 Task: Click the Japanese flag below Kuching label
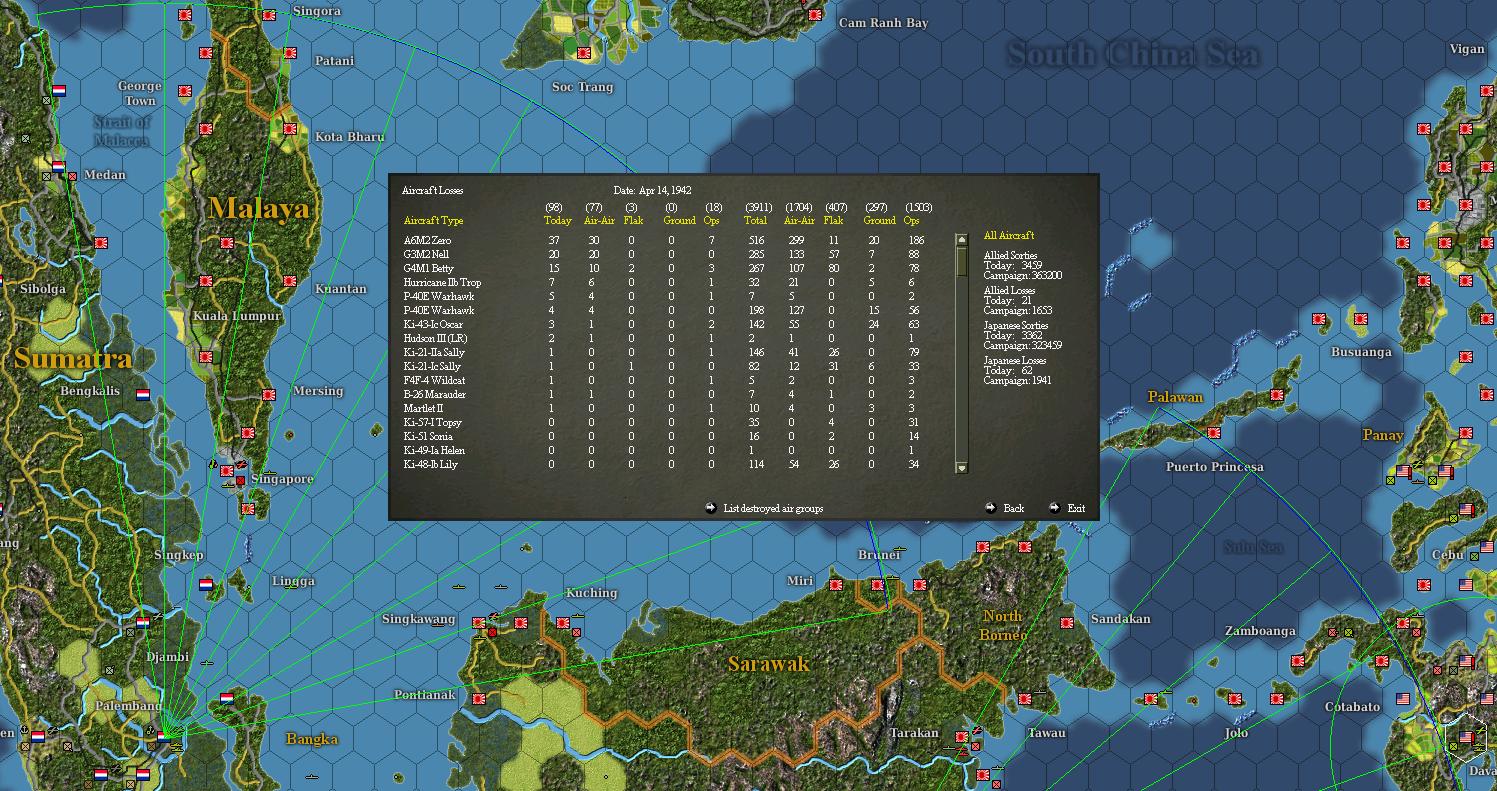pos(563,623)
